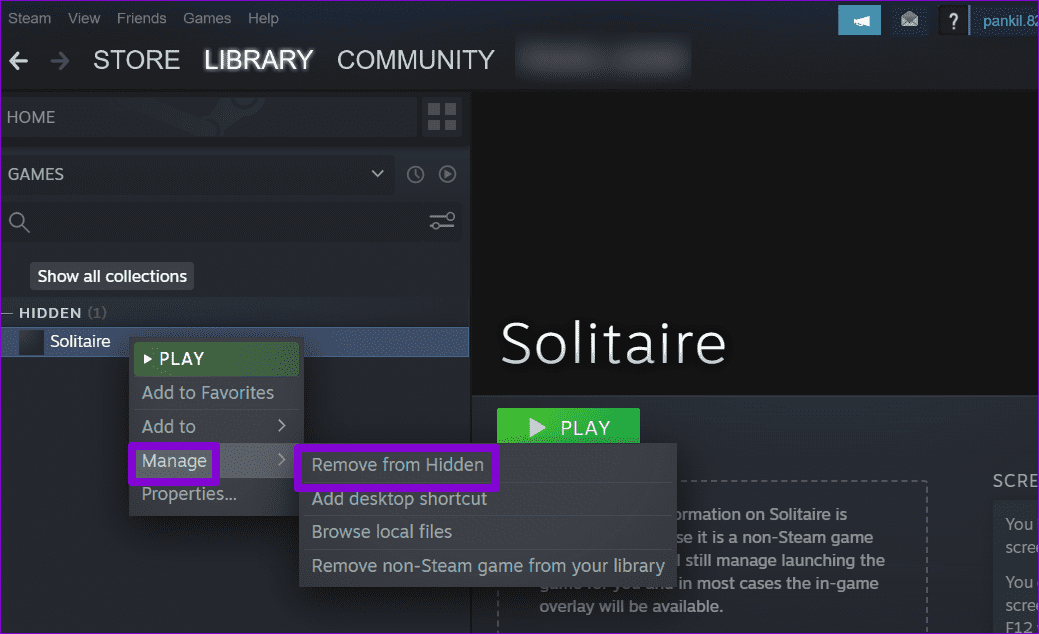Go back with the left arrow
This screenshot has height=634, width=1039.
(19, 61)
